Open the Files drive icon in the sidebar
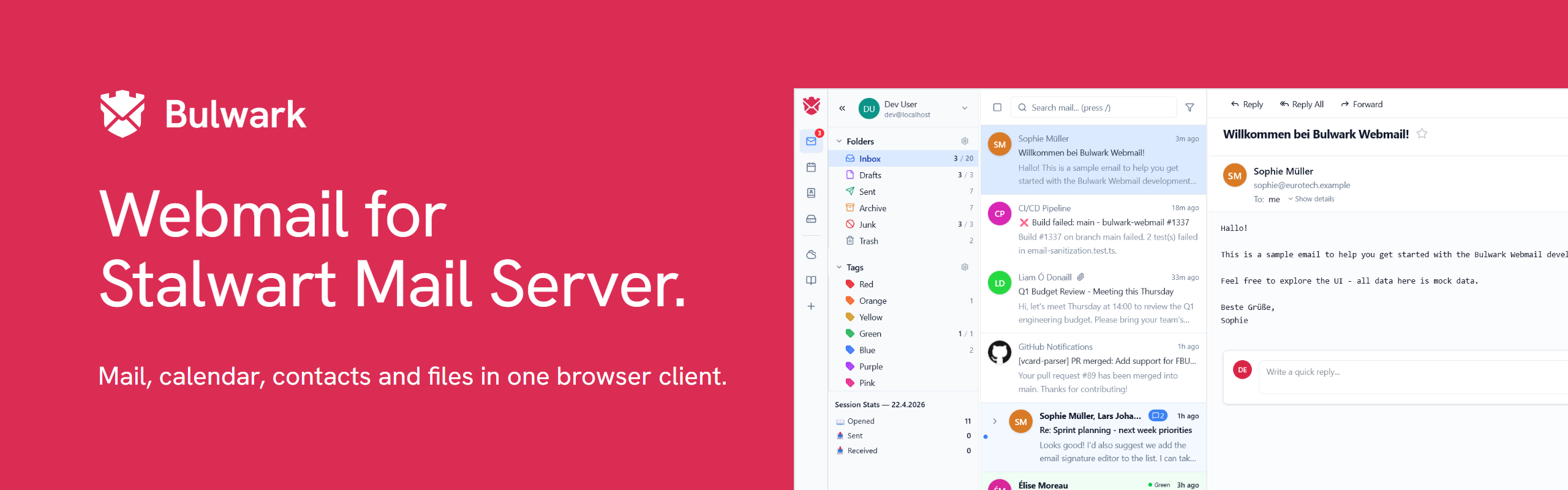Screen dimensions: 1568x490 [x=811, y=219]
